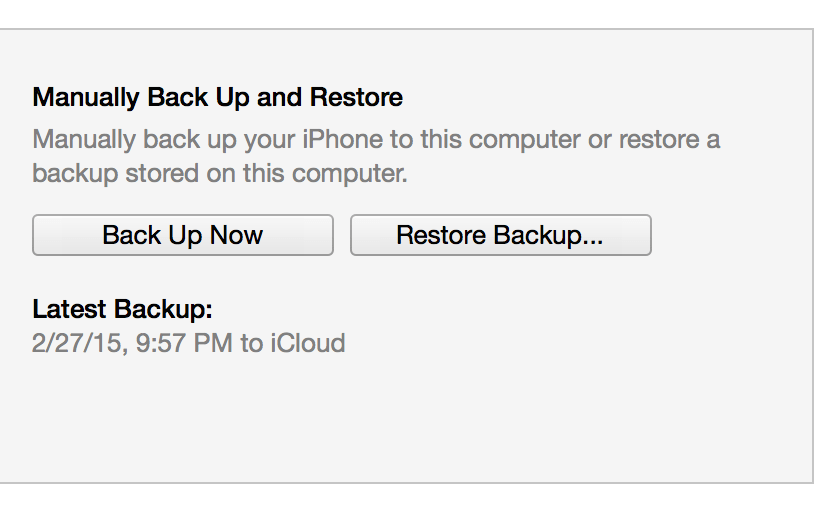Click the Manually Back Up and Restore heading
The height and width of the screenshot is (518, 830).
pyautogui.click(x=217, y=98)
